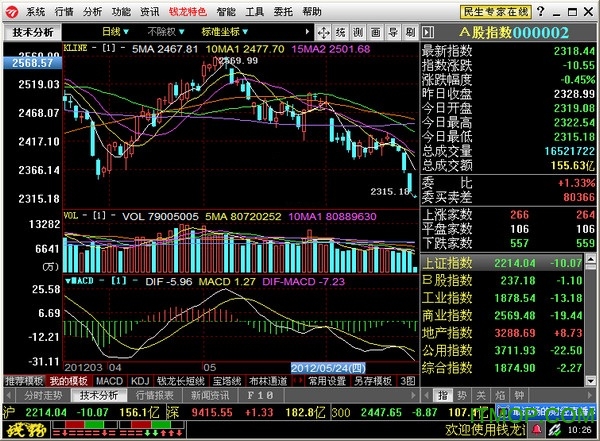
Task: Select the MACD indicator tab
Action: click(x=110, y=381)
